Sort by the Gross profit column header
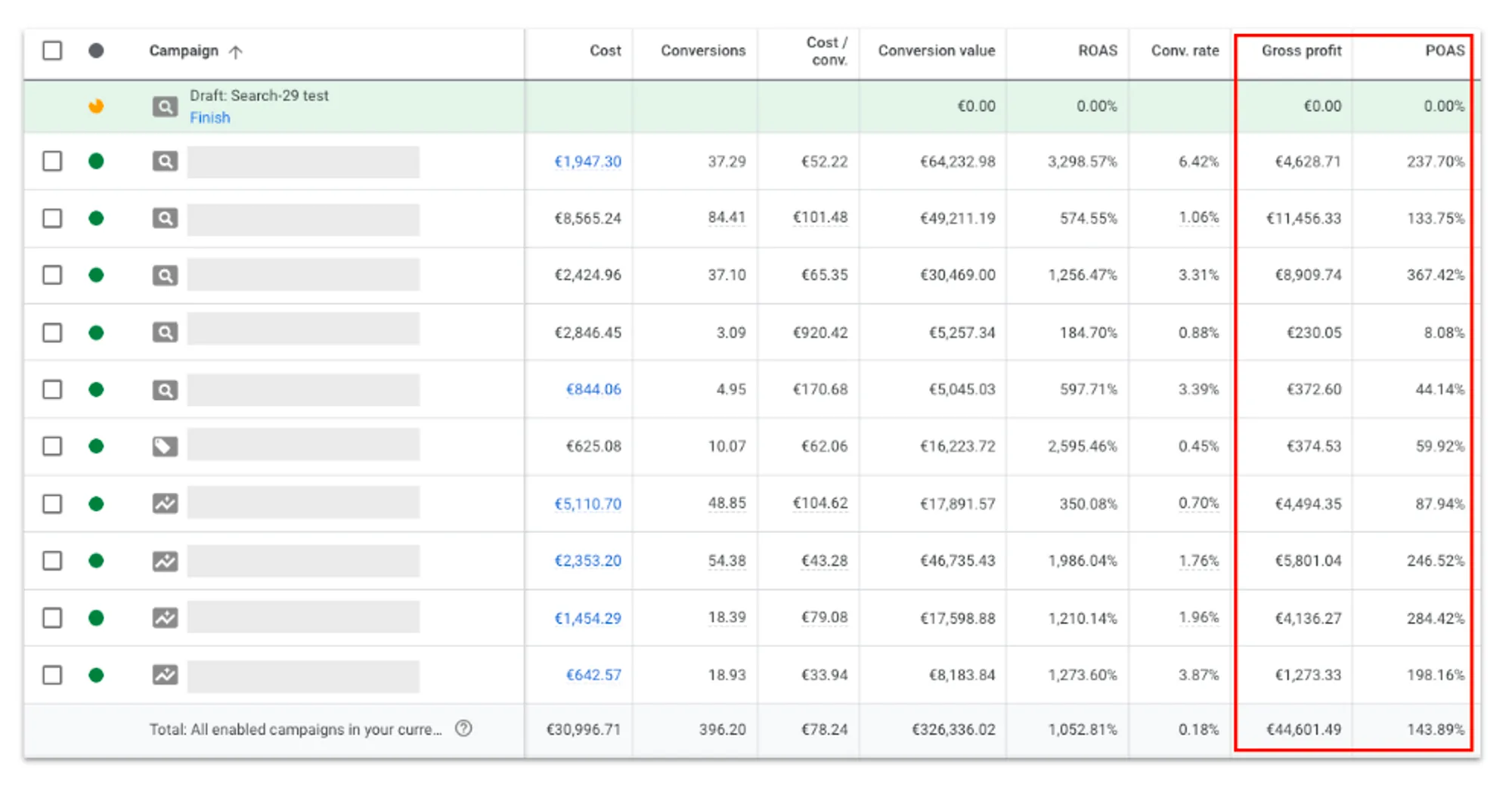1512x786 pixels. click(1301, 51)
